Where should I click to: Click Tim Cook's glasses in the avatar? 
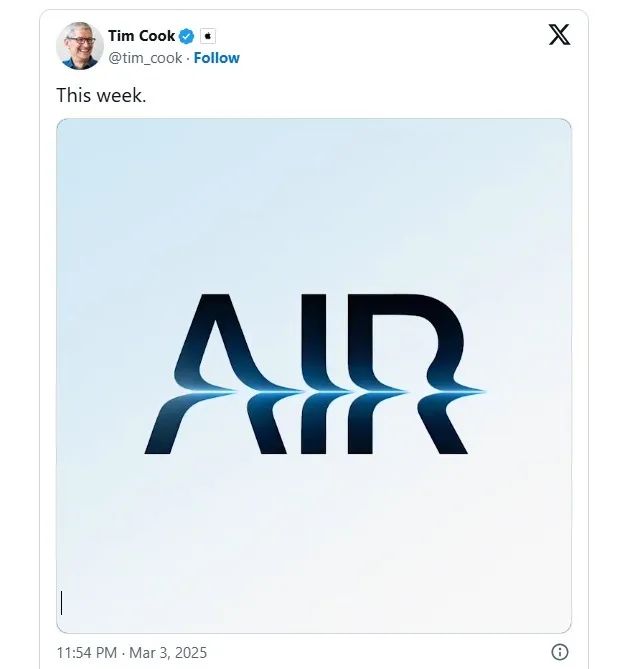tap(82, 41)
